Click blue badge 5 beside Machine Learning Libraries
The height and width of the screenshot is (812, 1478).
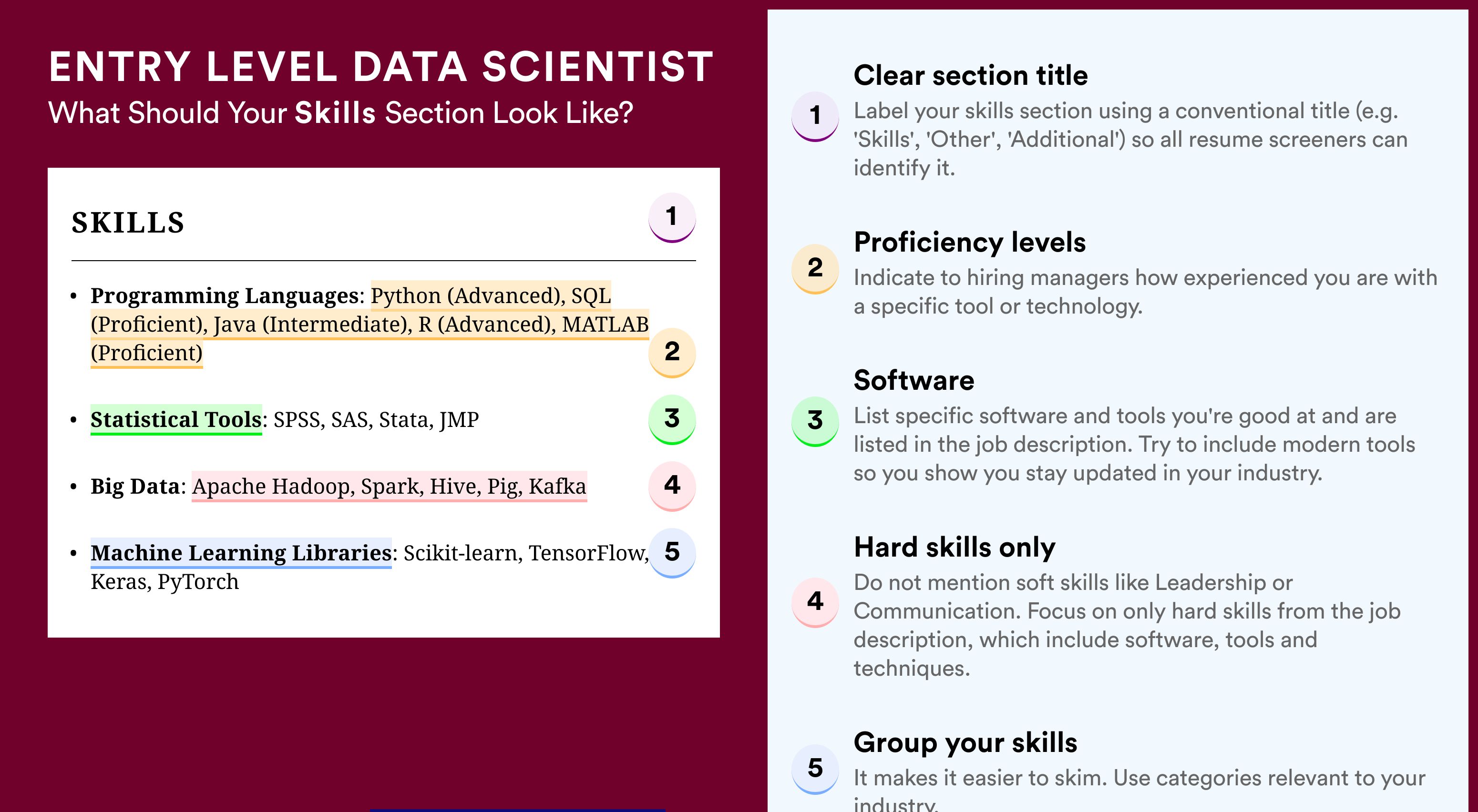point(672,552)
